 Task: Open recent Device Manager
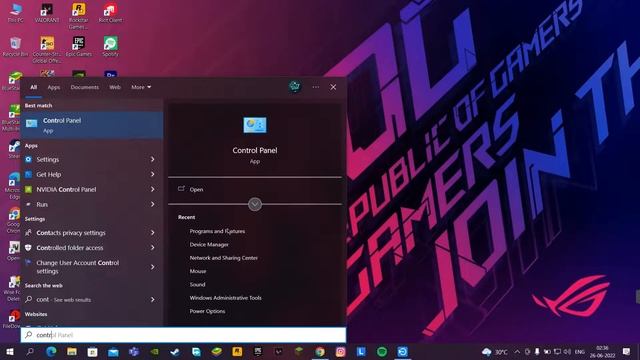[x=209, y=244]
